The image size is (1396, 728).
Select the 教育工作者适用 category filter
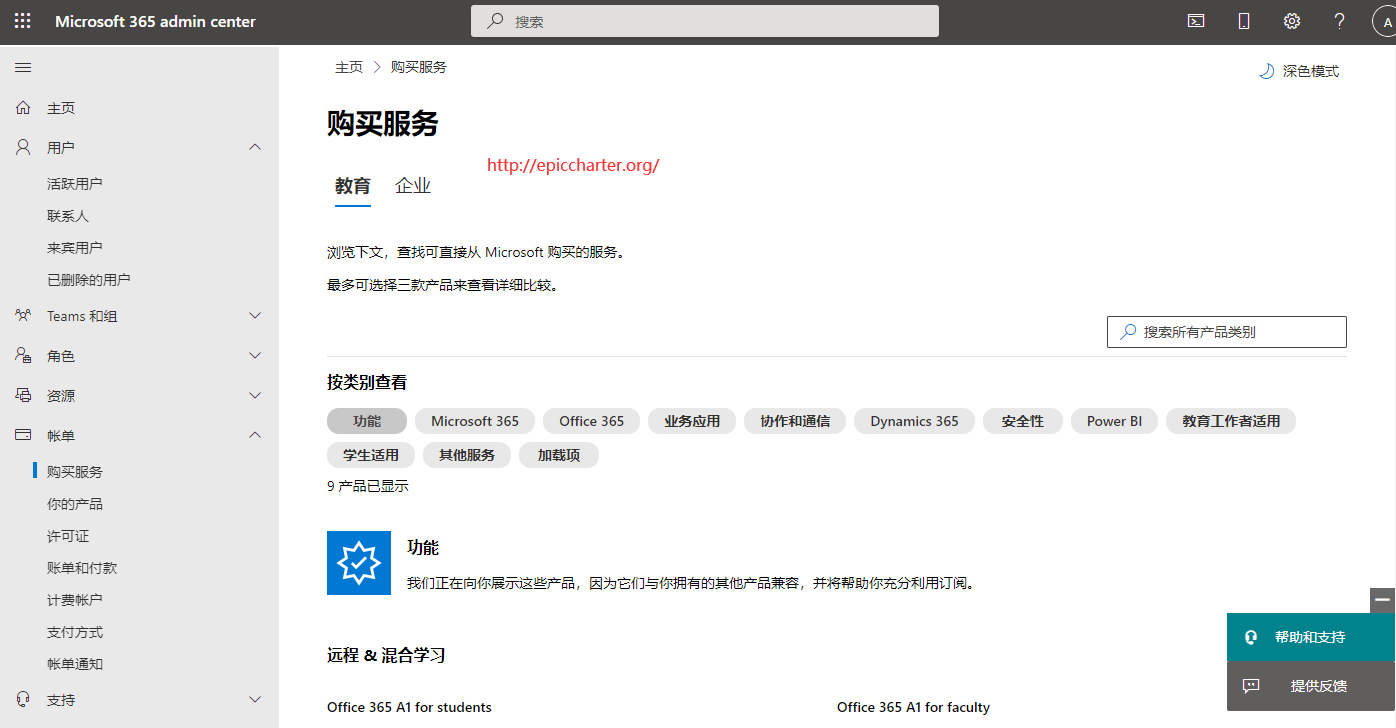(1231, 421)
